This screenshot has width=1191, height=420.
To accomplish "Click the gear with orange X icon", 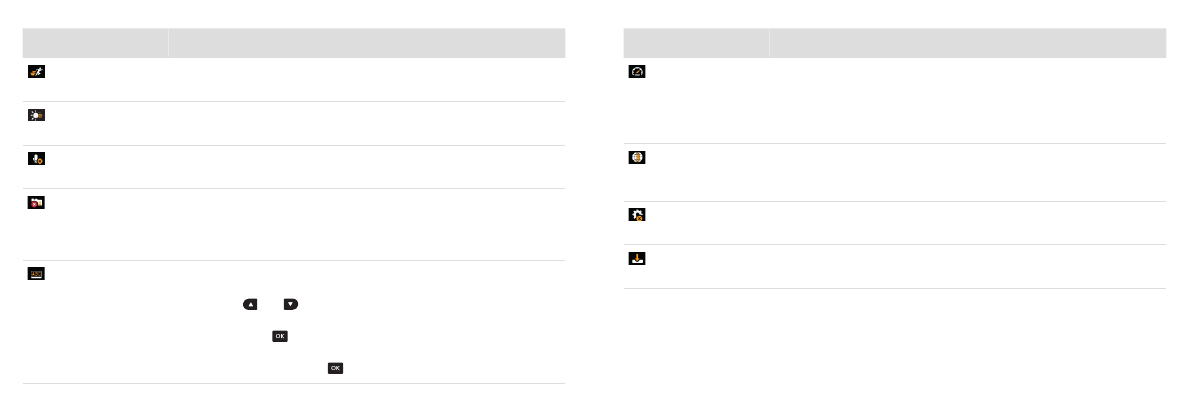I will click(x=637, y=215).
